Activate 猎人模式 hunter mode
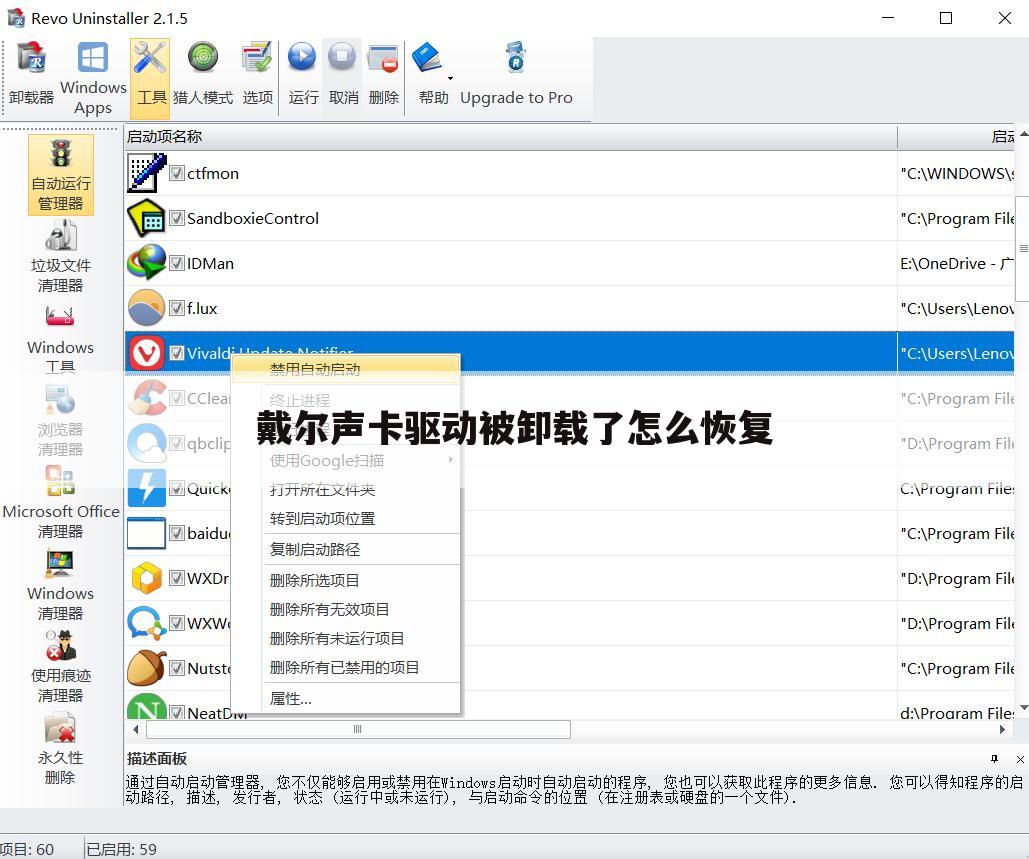Viewport: 1029px width, 859px height. [x=203, y=73]
